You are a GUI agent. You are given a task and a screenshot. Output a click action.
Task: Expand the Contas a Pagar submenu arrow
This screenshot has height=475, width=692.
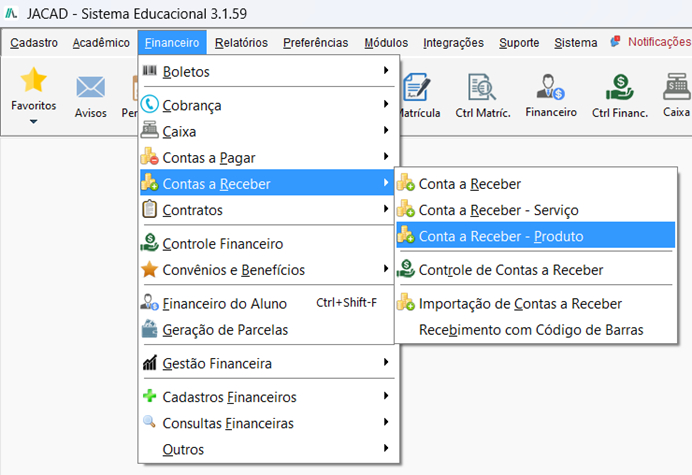[x=386, y=156]
